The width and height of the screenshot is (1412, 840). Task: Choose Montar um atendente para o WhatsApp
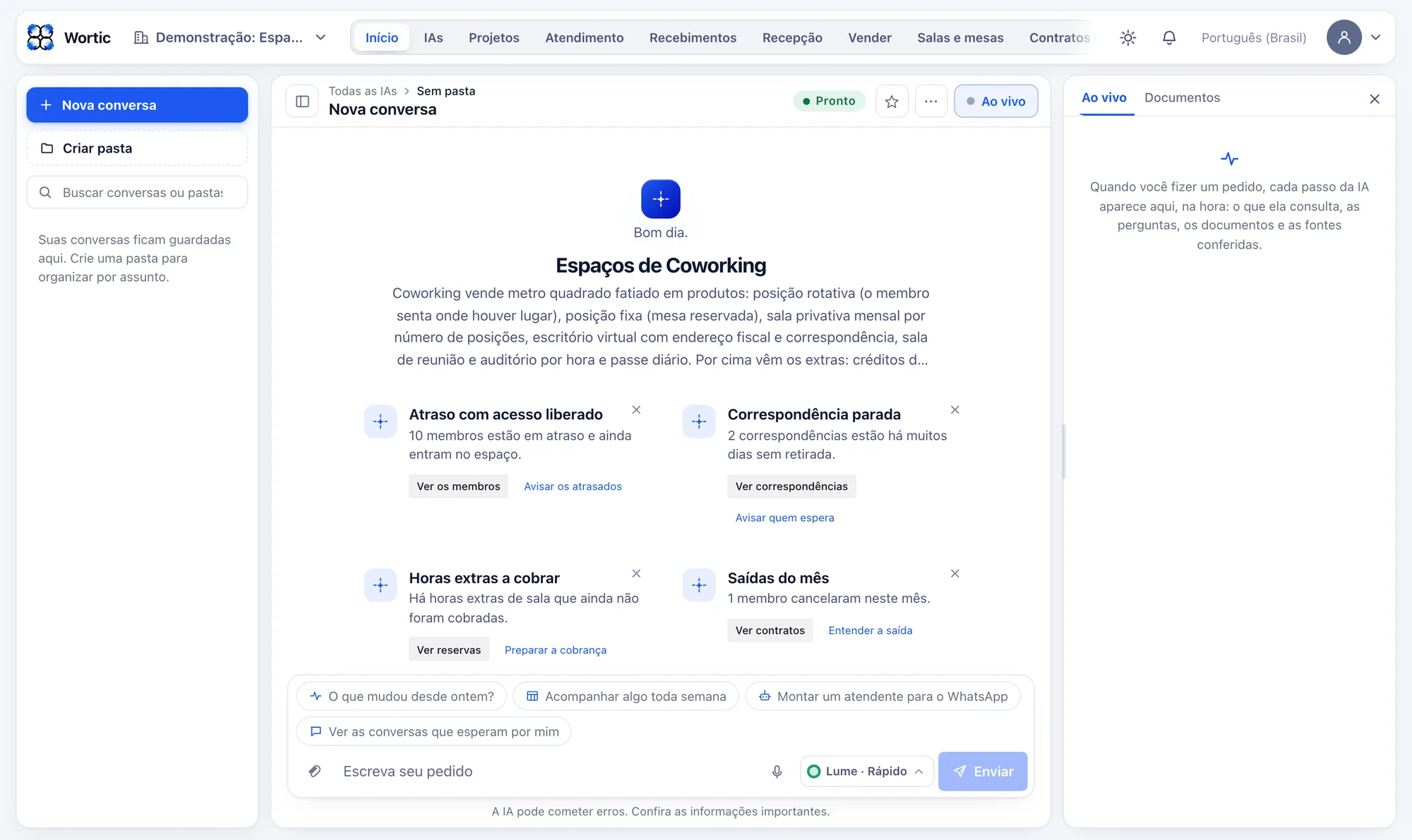[882, 696]
